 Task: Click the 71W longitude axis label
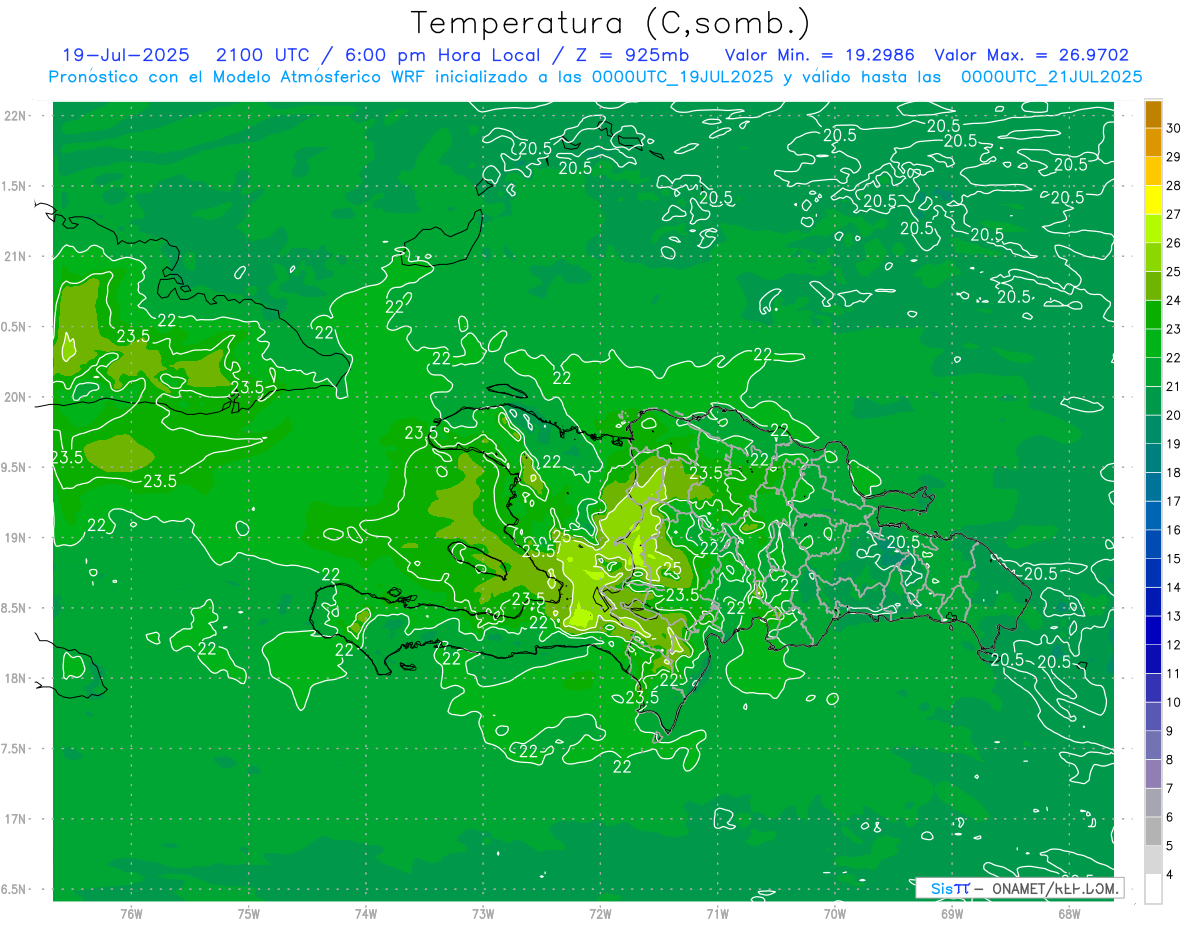[717, 913]
